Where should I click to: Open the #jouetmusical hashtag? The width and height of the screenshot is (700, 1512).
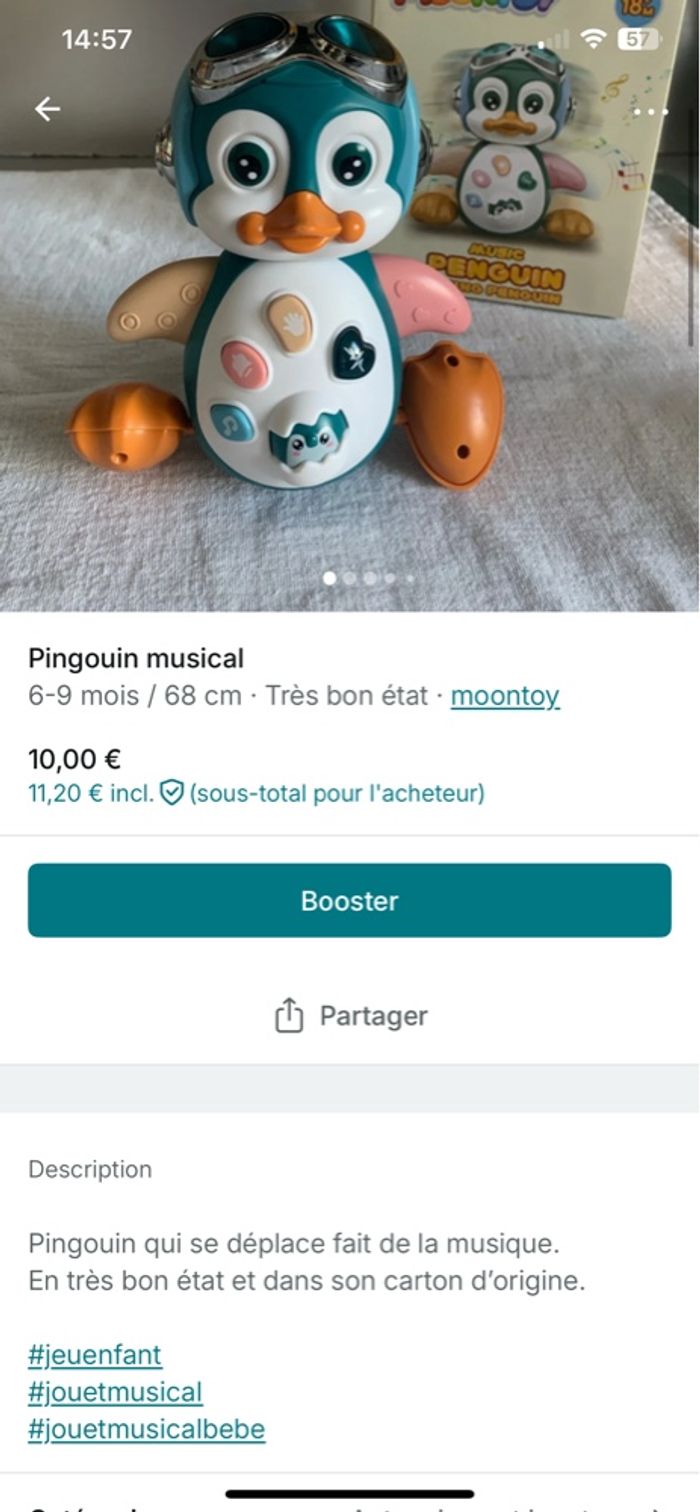click(x=115, y=1392)
